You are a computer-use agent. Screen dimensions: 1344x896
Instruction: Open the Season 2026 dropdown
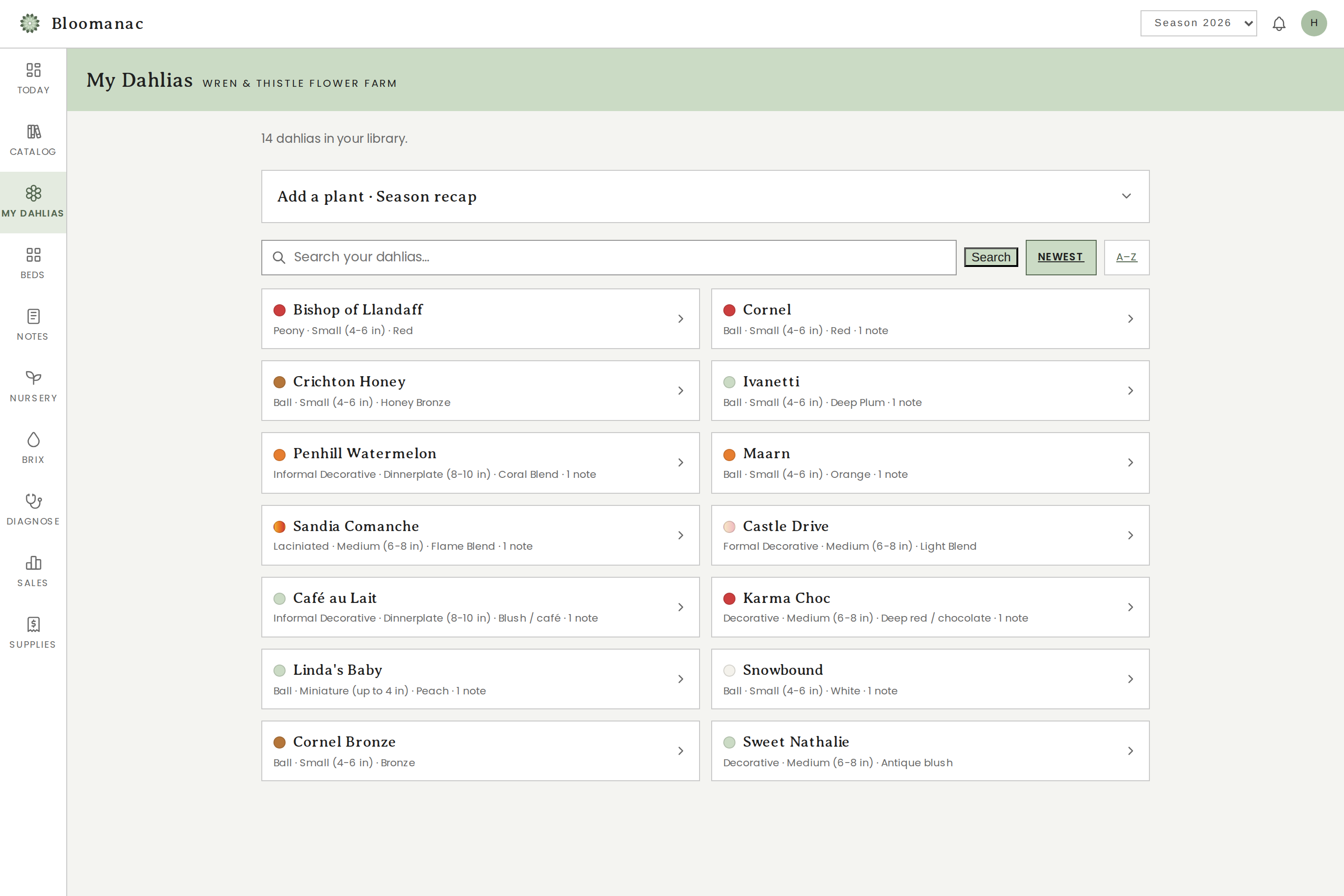[x=1198, y=23]
